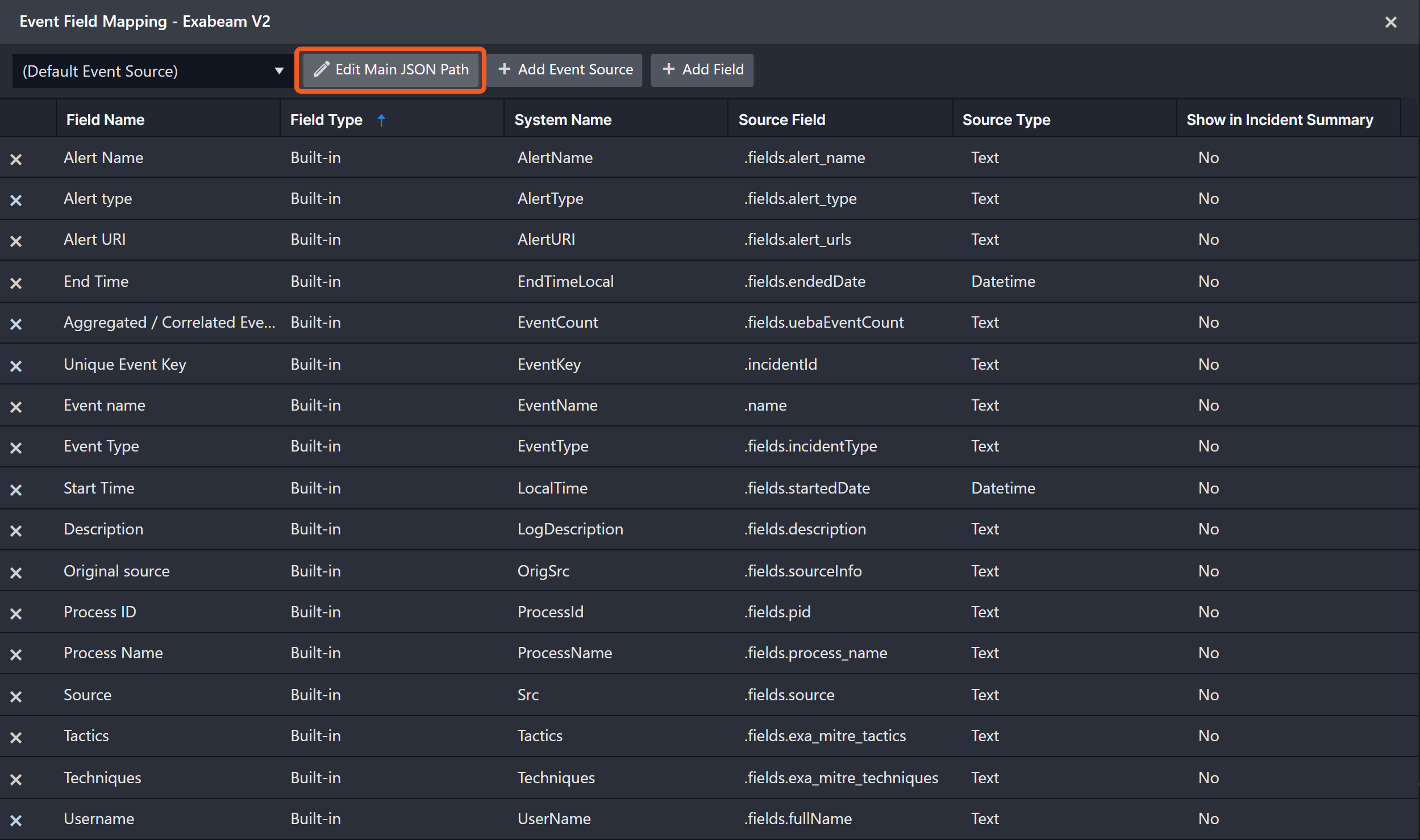Open the Default Event Source dropdown
The height and width of the screenshot is (840, 1420).
(x=151, y=71)
